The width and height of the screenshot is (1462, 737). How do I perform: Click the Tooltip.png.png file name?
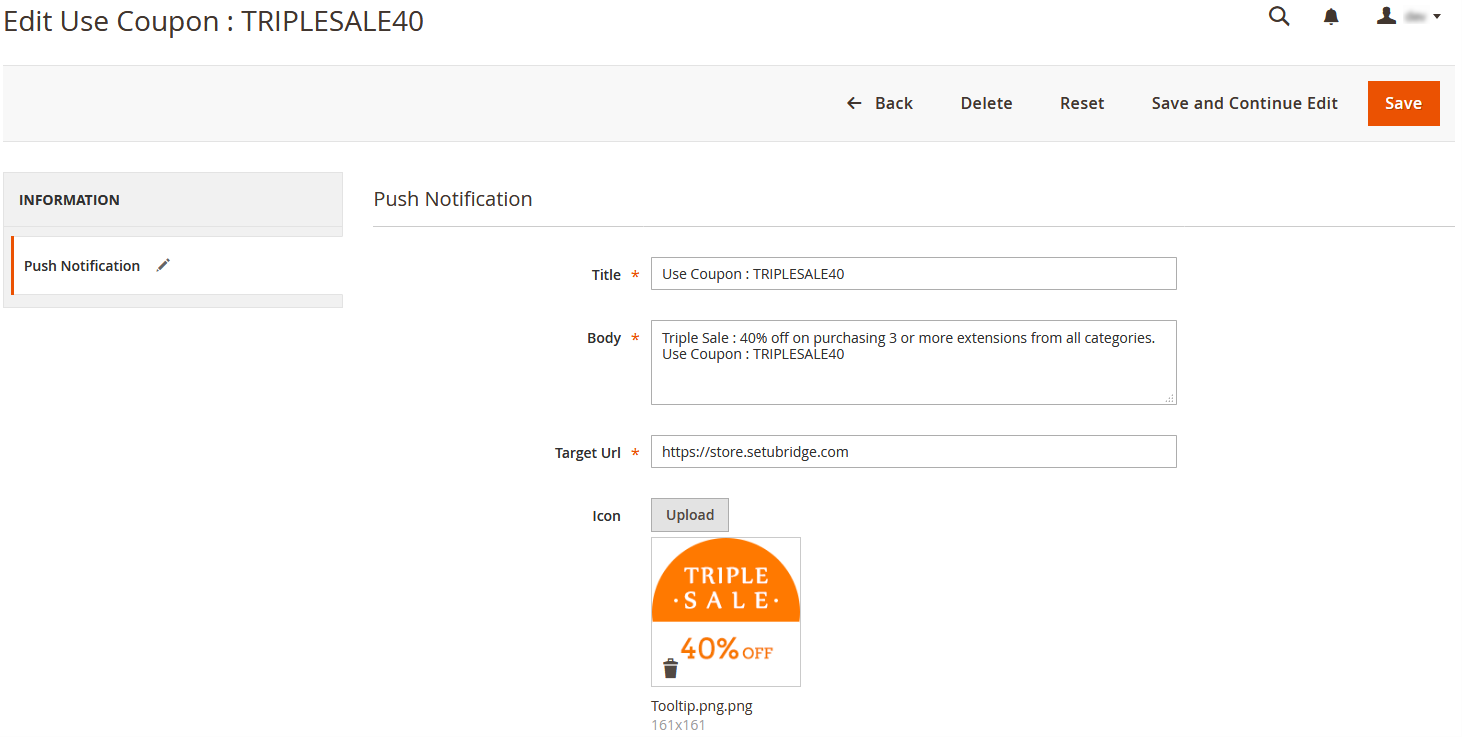pos(702,706)
